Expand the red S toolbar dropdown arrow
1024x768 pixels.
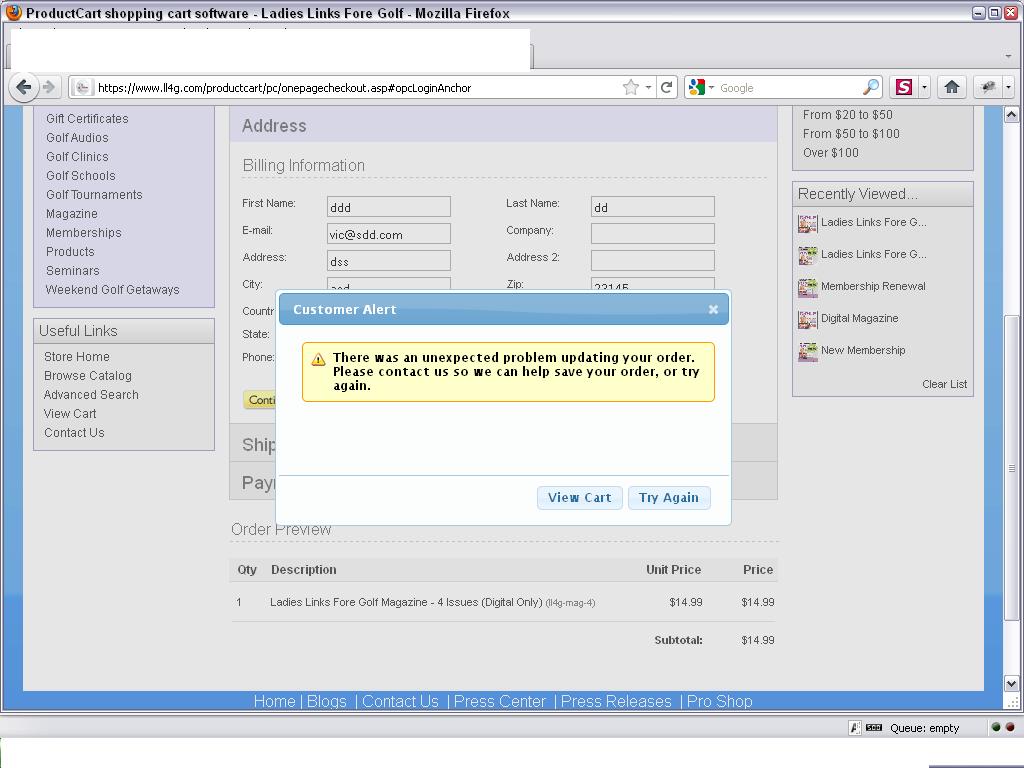coord(924,88)
